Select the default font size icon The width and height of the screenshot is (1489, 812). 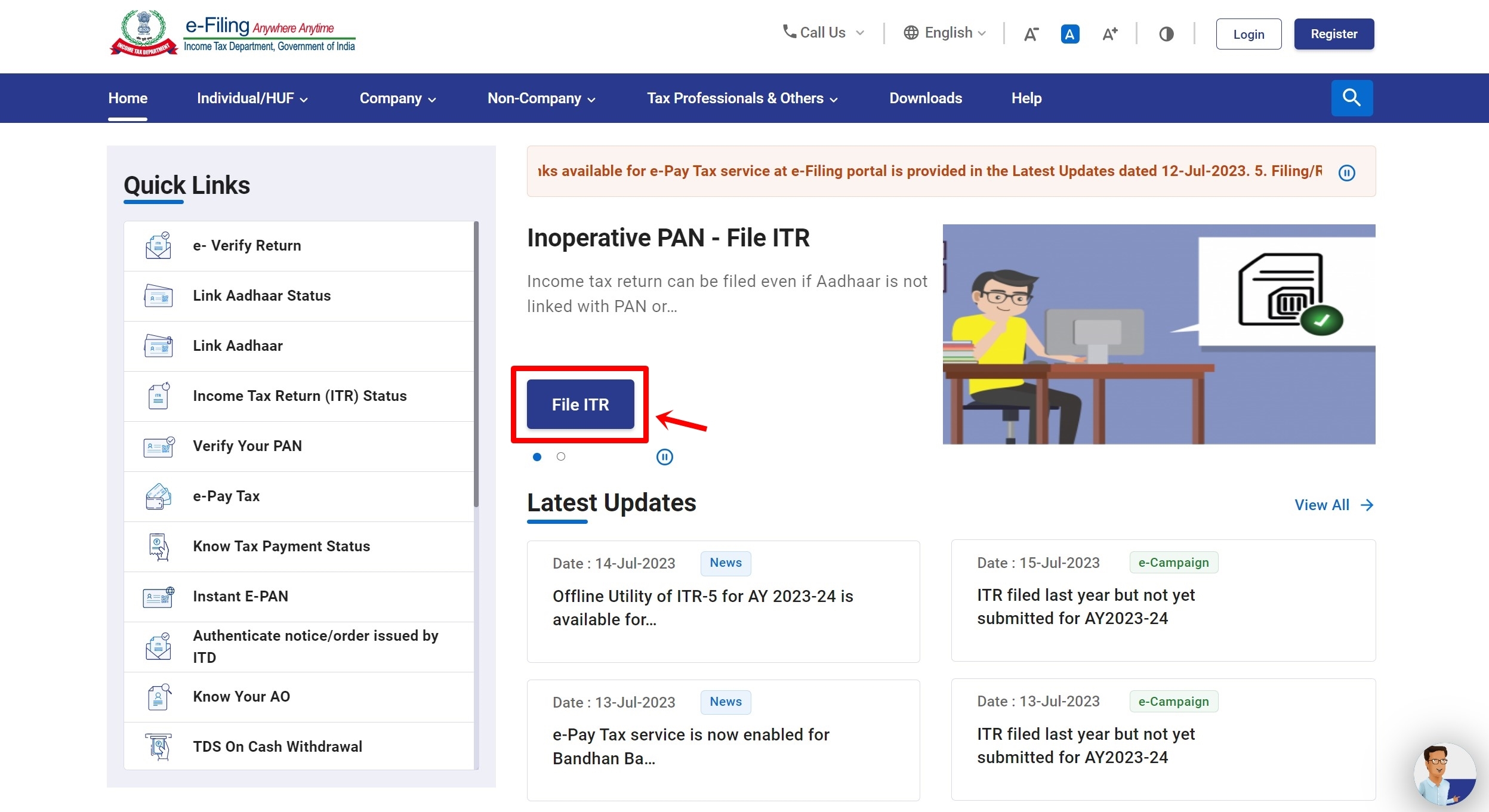point(1069,34)
